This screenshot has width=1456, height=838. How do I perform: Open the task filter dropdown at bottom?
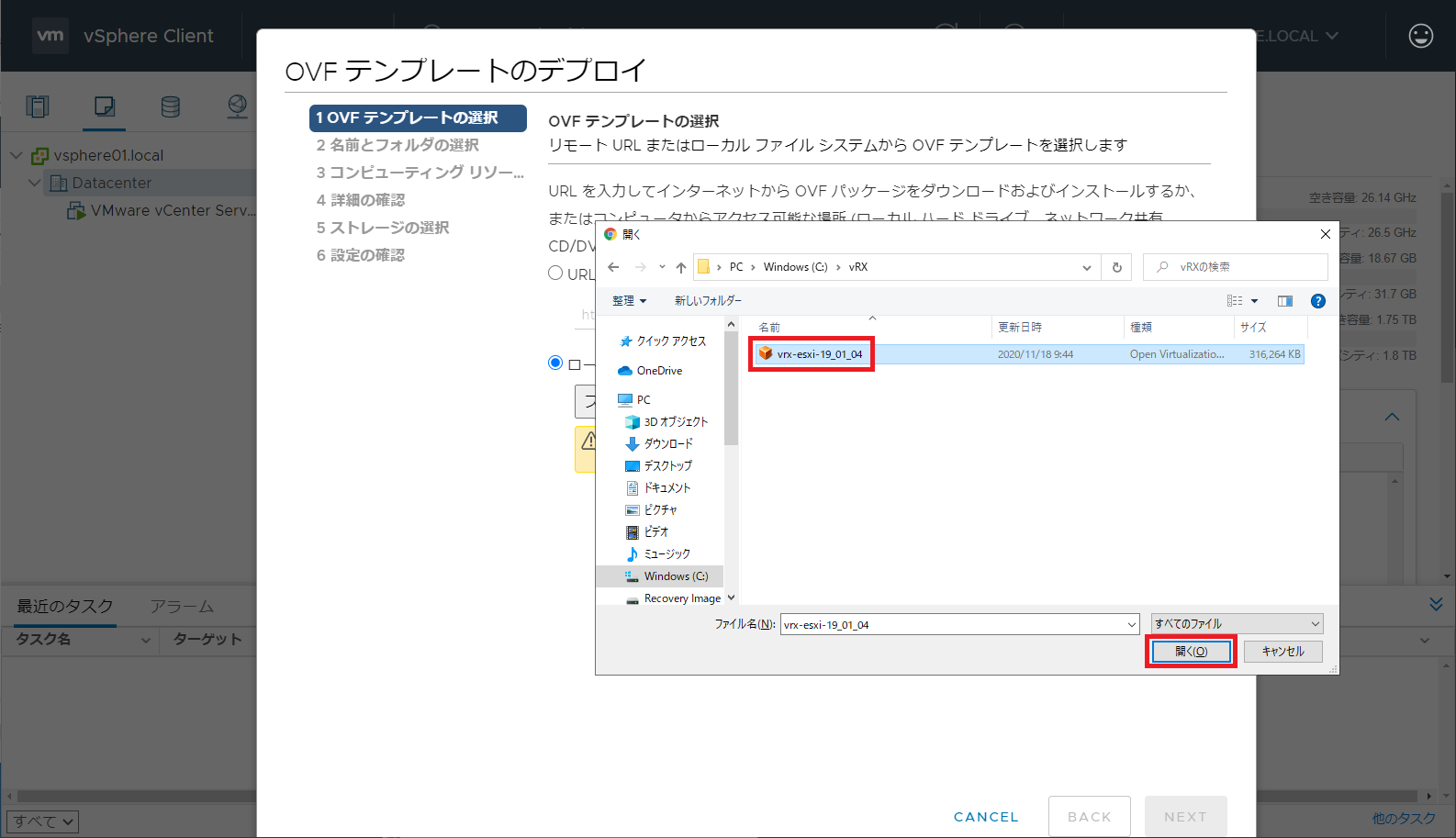42,821
